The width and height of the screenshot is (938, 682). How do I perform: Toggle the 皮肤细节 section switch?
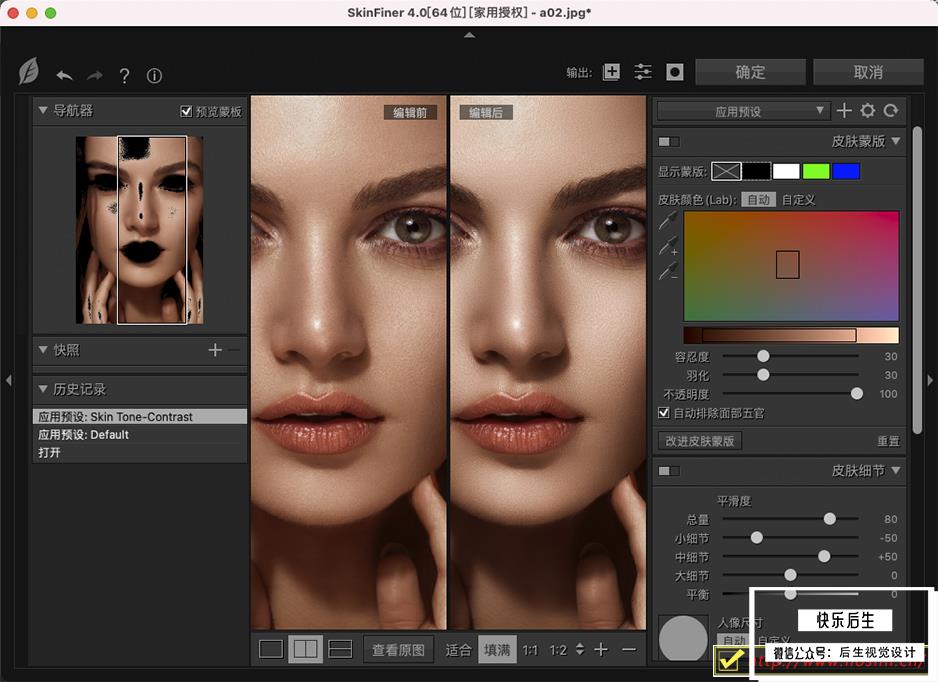click(x=668, y=471)
